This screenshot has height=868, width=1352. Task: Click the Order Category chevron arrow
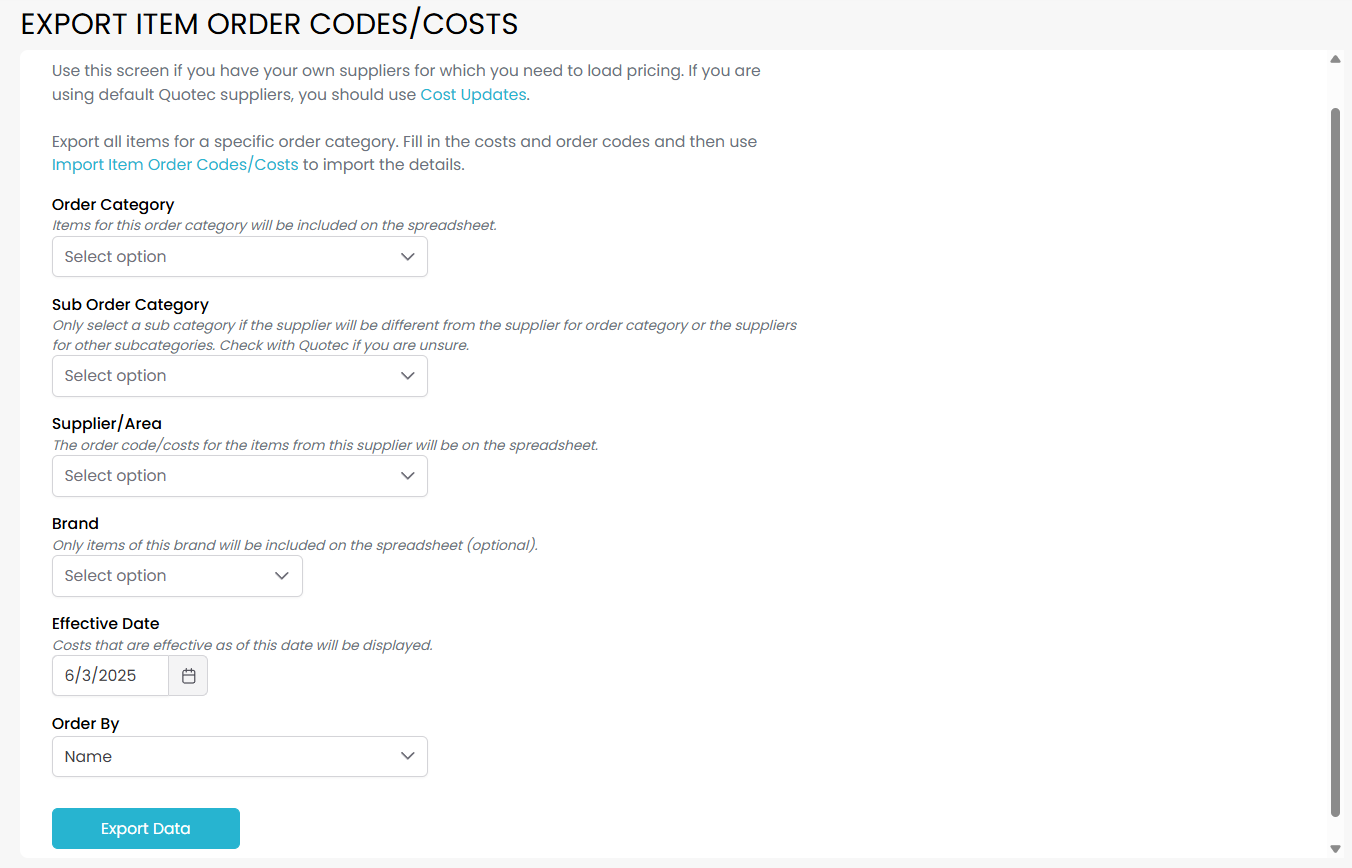pyautogui.click(x=407, y=257)
